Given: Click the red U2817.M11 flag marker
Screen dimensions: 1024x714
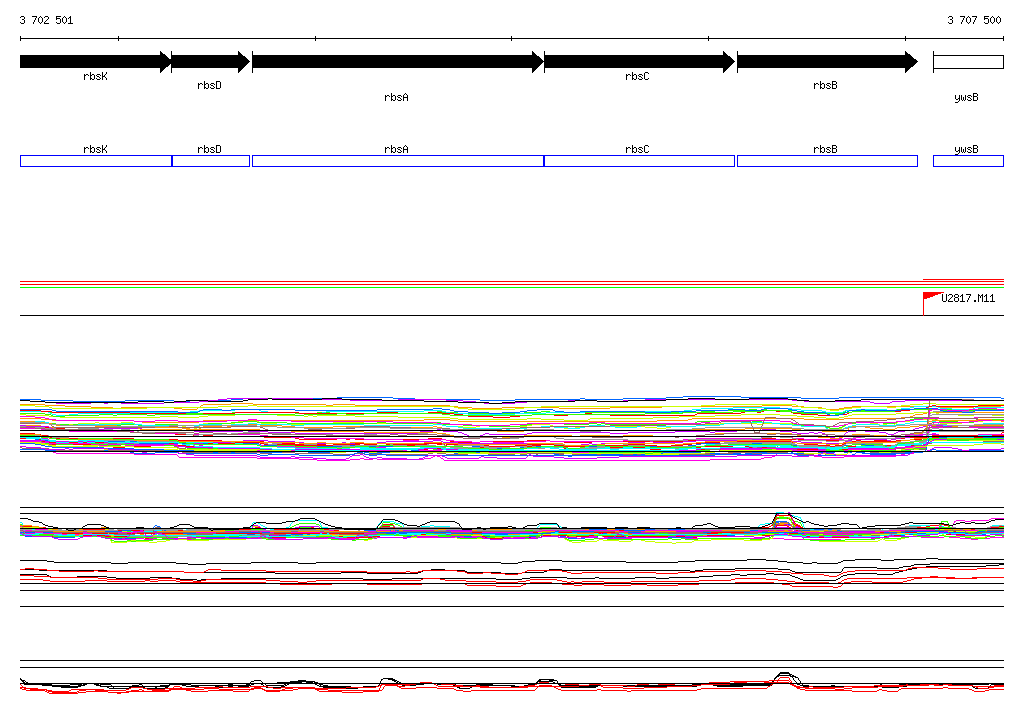Looking at the screenshot, I should coord(931,297).
